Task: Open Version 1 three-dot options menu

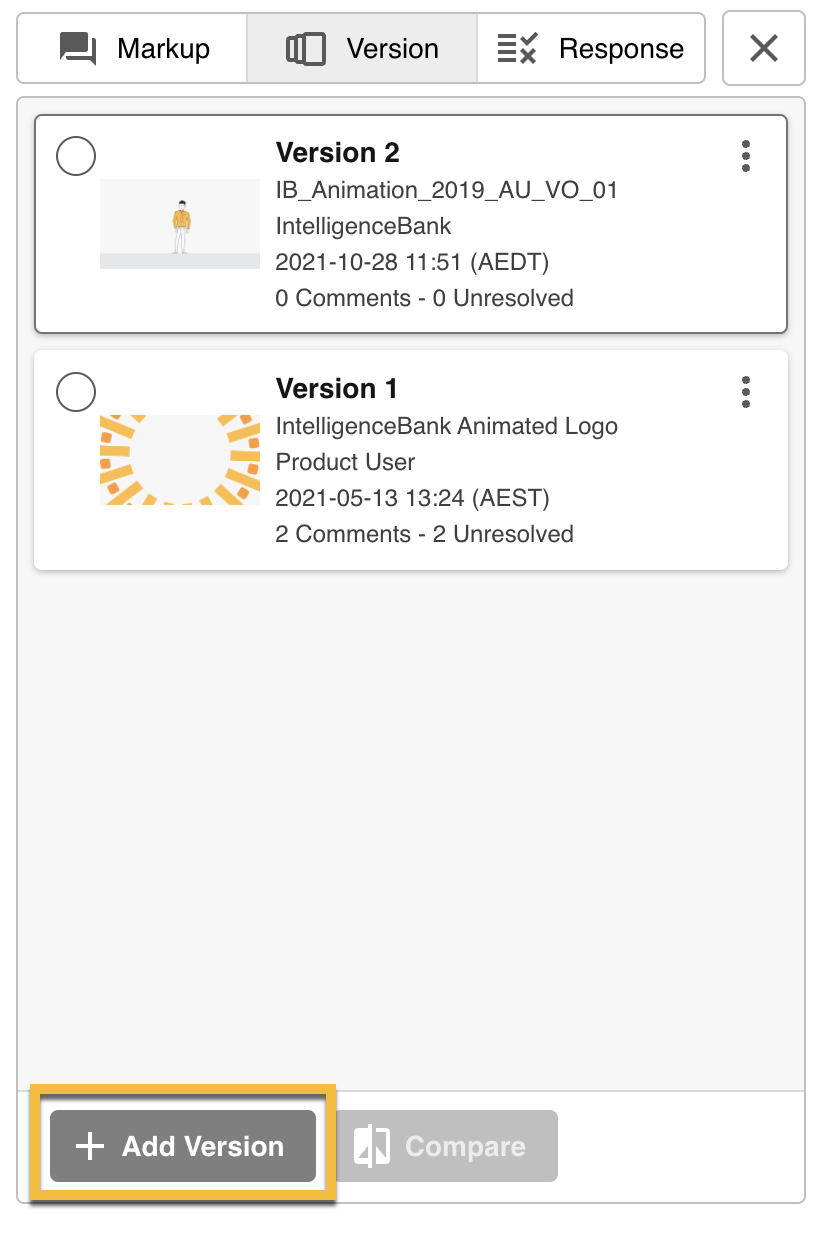Action: point(746,392)
